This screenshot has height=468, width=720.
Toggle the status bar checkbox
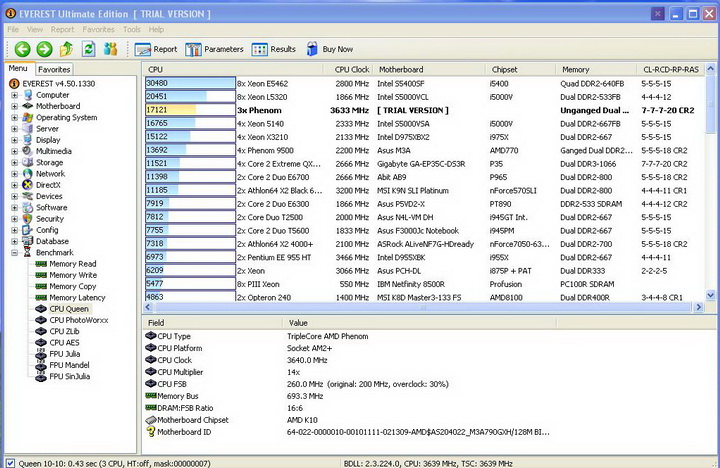[10, 463]
